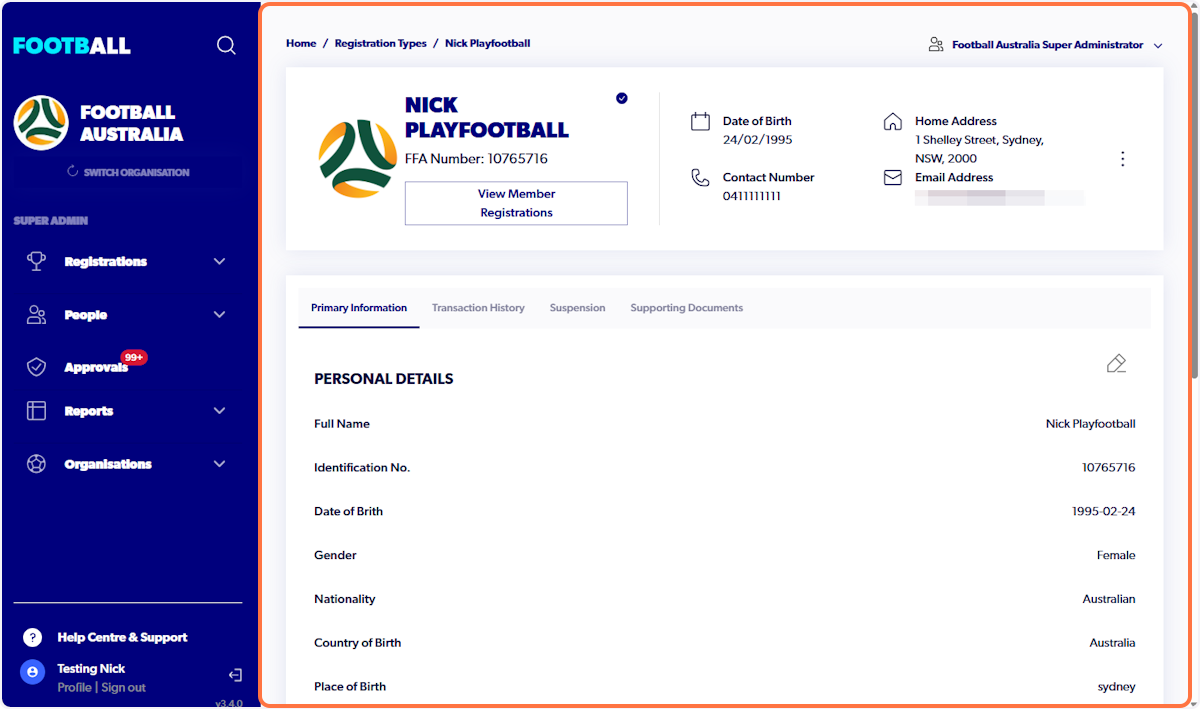Expand the Super Administrator account dropdown
Image resolution: width=1200 pixels, height=709 pixels.
[x=1157, y=45]
